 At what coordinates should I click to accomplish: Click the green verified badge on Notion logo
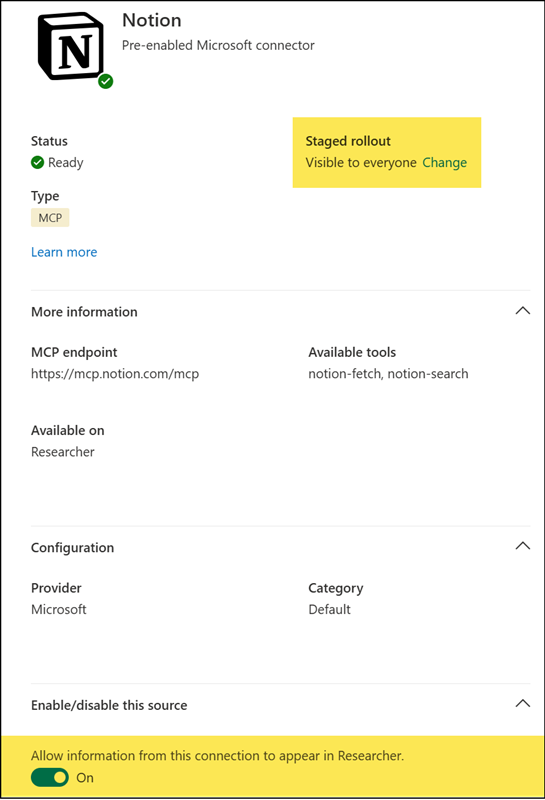coord(106,81)
